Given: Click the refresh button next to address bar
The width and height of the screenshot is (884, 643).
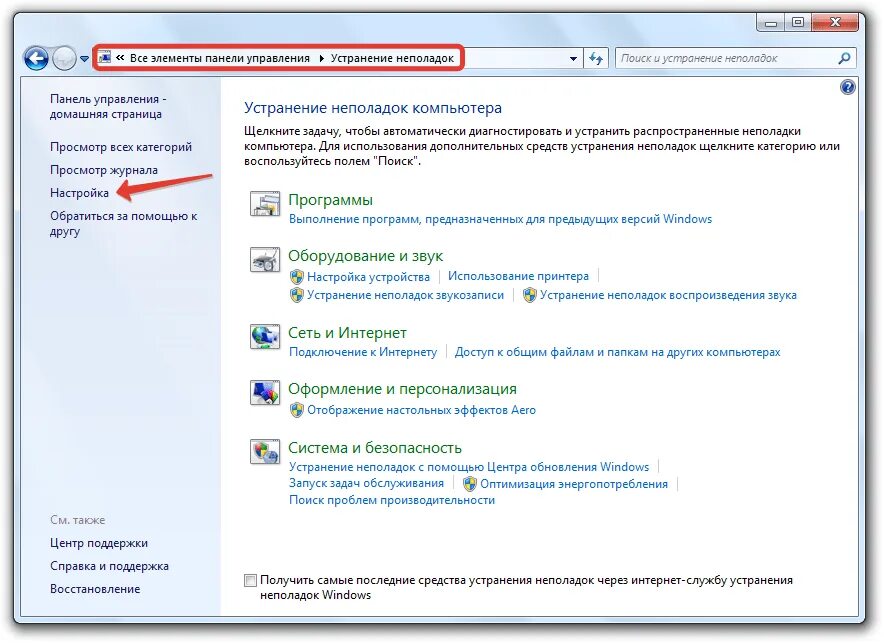Looking at the screenshot, I should [596, 58].
